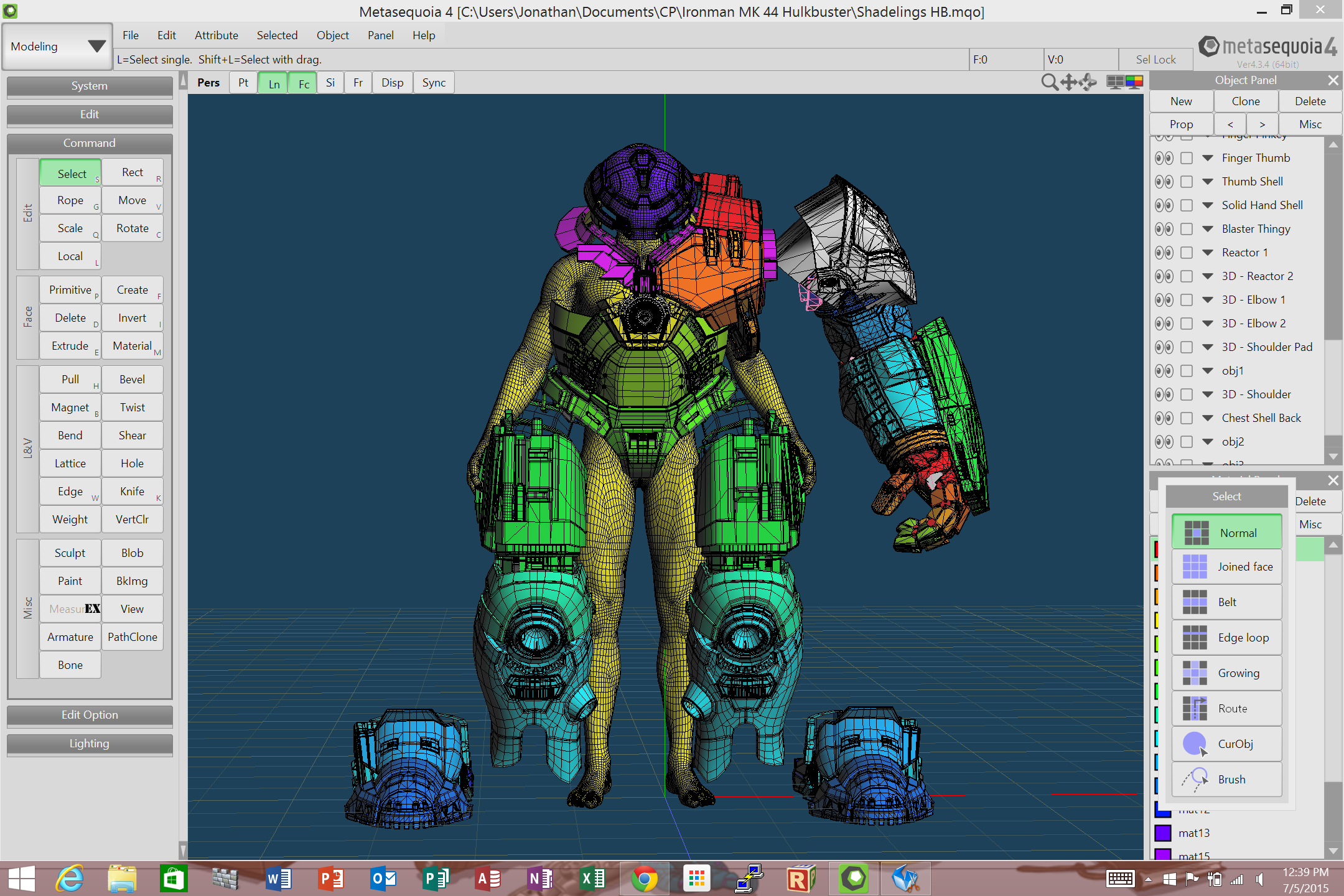The image size is (1344, 896).
Task: Collapse the obj2 object triangle
Action: pos(1208,442)
